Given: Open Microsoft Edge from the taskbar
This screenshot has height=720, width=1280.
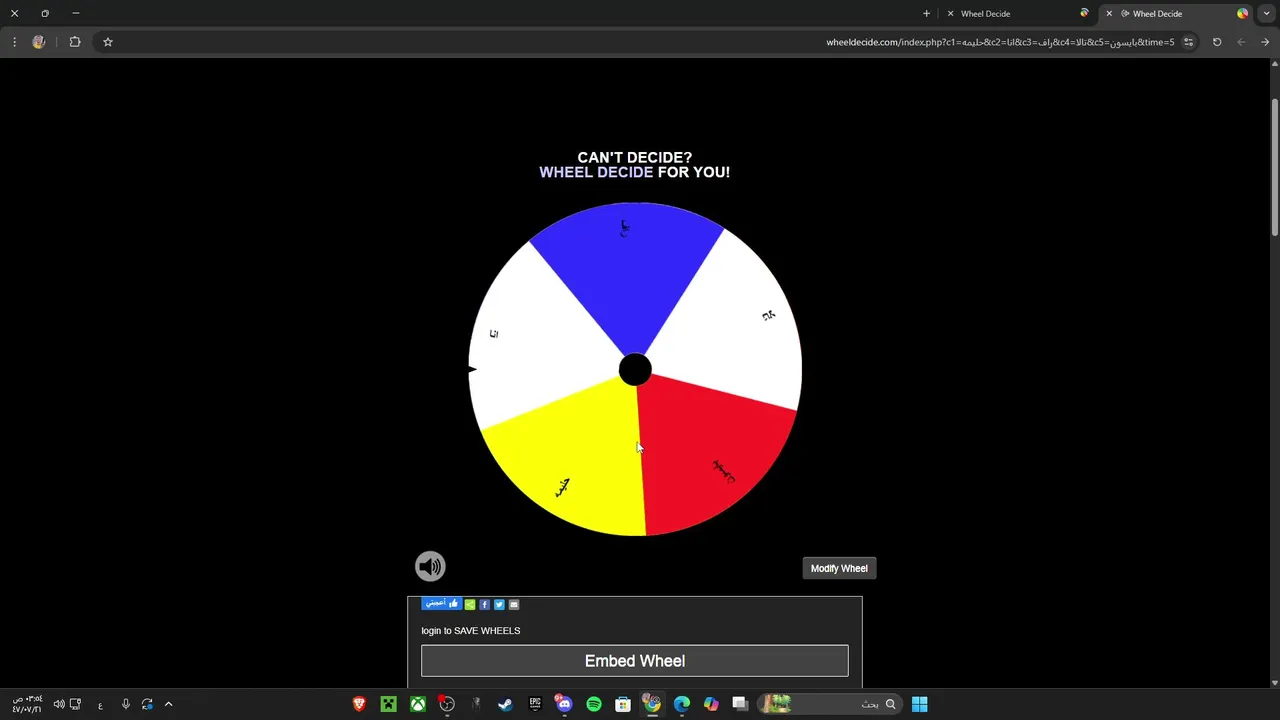Looking at the screenshot, I should tap(682, 704).
